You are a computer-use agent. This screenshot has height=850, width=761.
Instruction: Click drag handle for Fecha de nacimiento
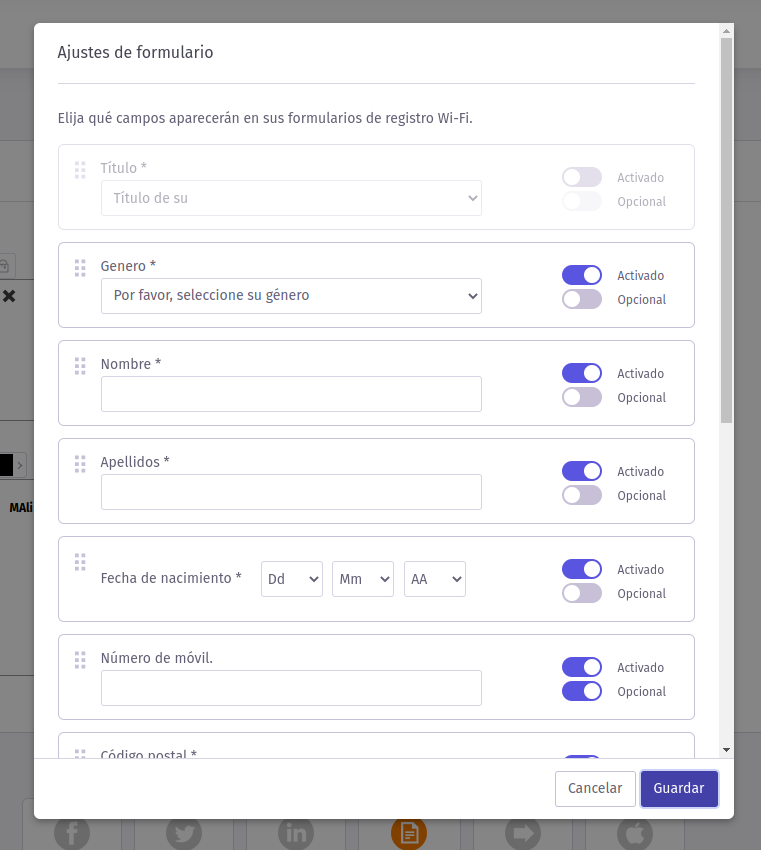coord(80,562)
